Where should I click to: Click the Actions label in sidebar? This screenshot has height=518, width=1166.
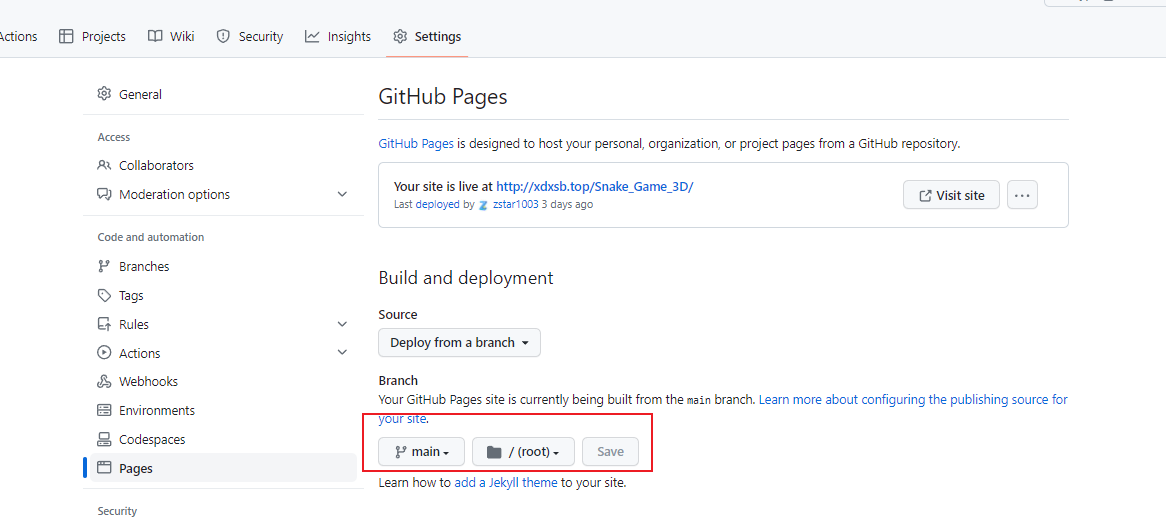[140, 353]
